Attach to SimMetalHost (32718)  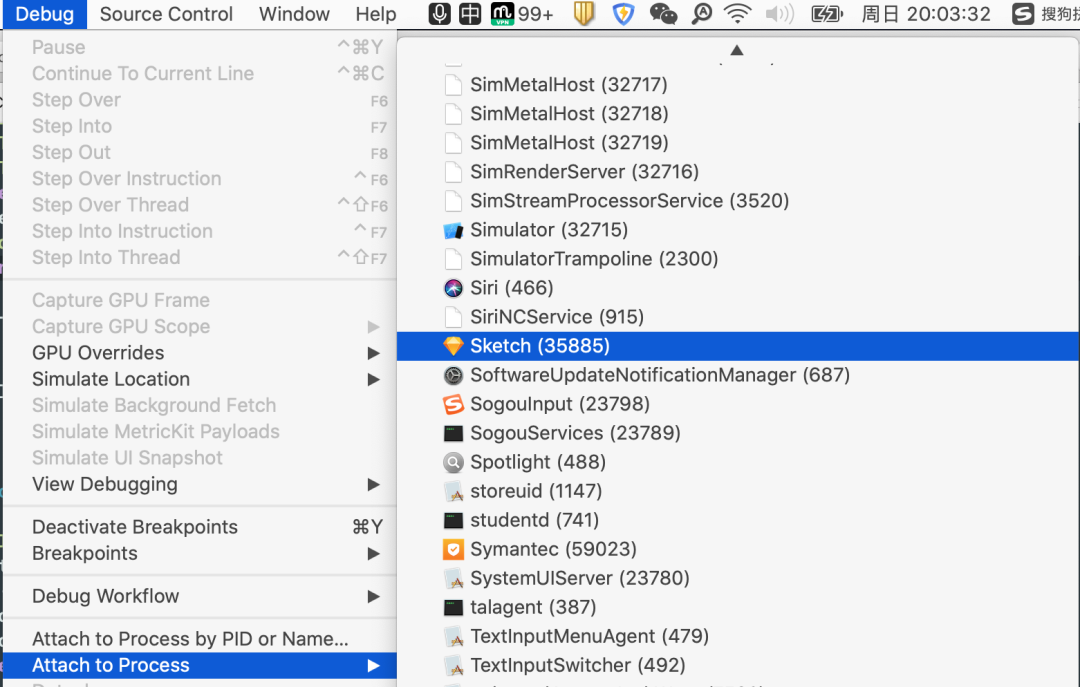click(738, 114)
